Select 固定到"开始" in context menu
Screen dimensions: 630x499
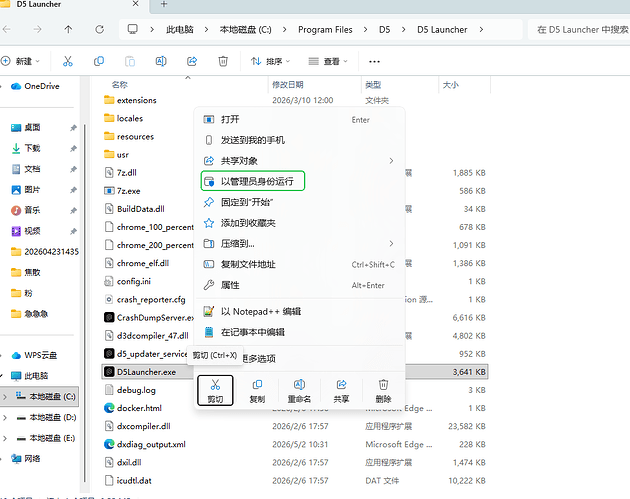coord(299,202)
